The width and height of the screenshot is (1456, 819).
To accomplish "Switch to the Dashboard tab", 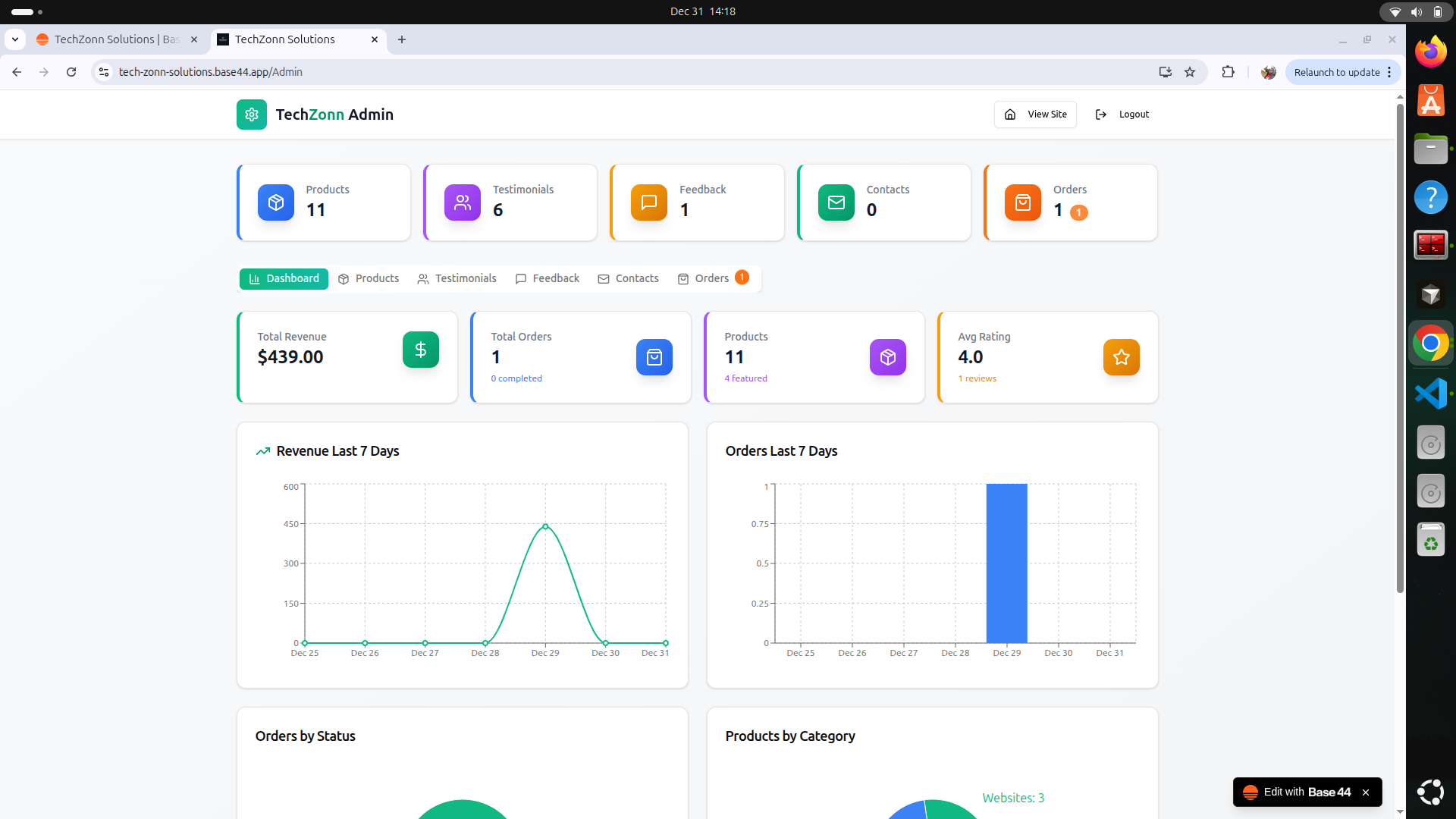I will click(284, 278).
